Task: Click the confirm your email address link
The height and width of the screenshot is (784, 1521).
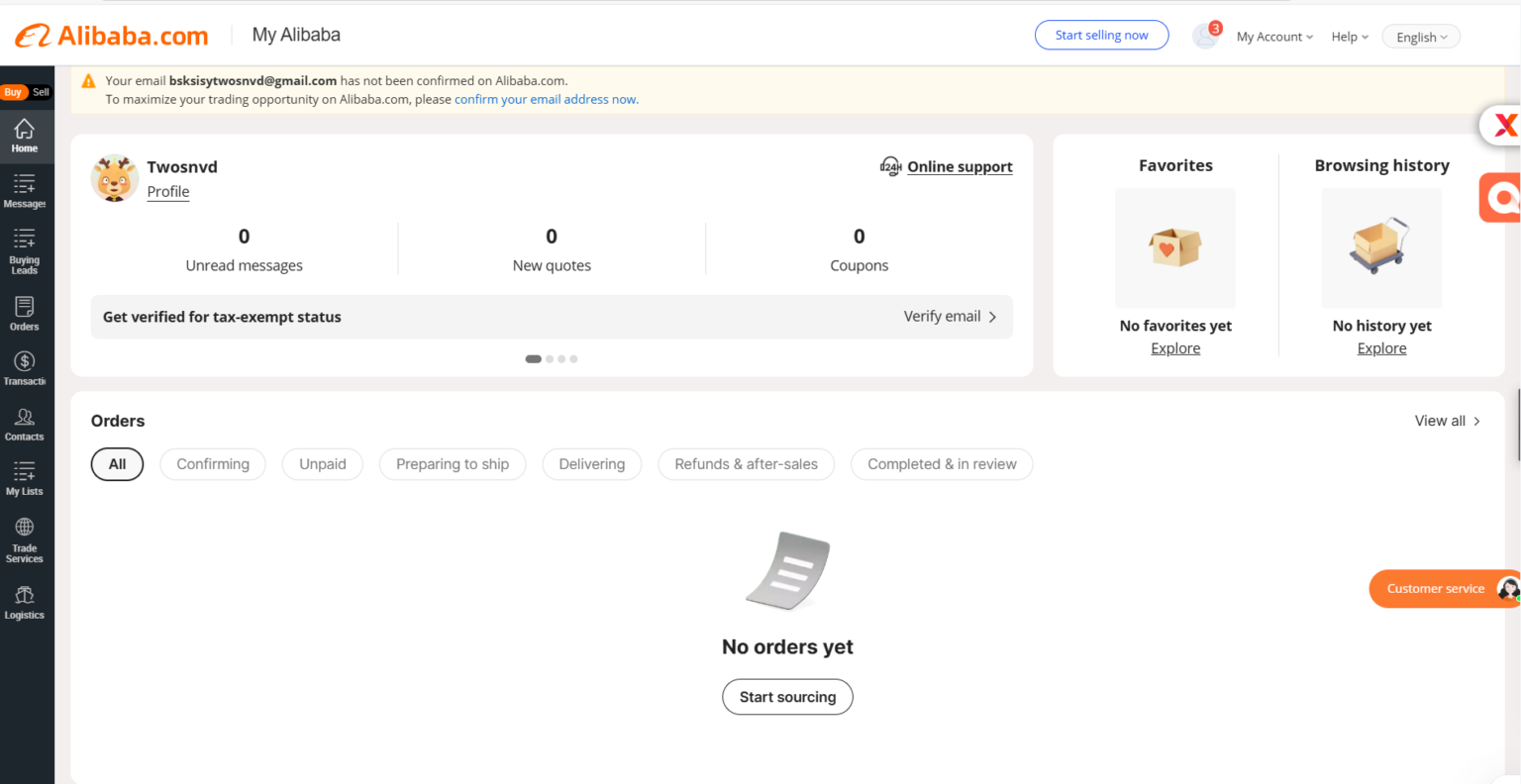Action: (x=546, y=99)
